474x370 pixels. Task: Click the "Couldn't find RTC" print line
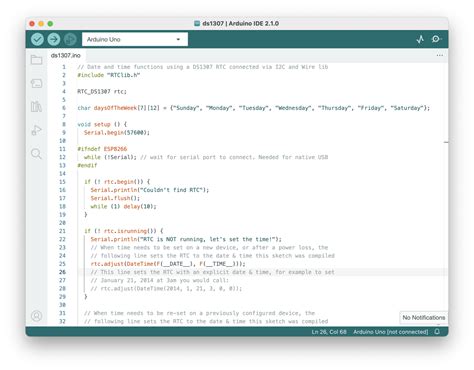[x=150, y=190]
